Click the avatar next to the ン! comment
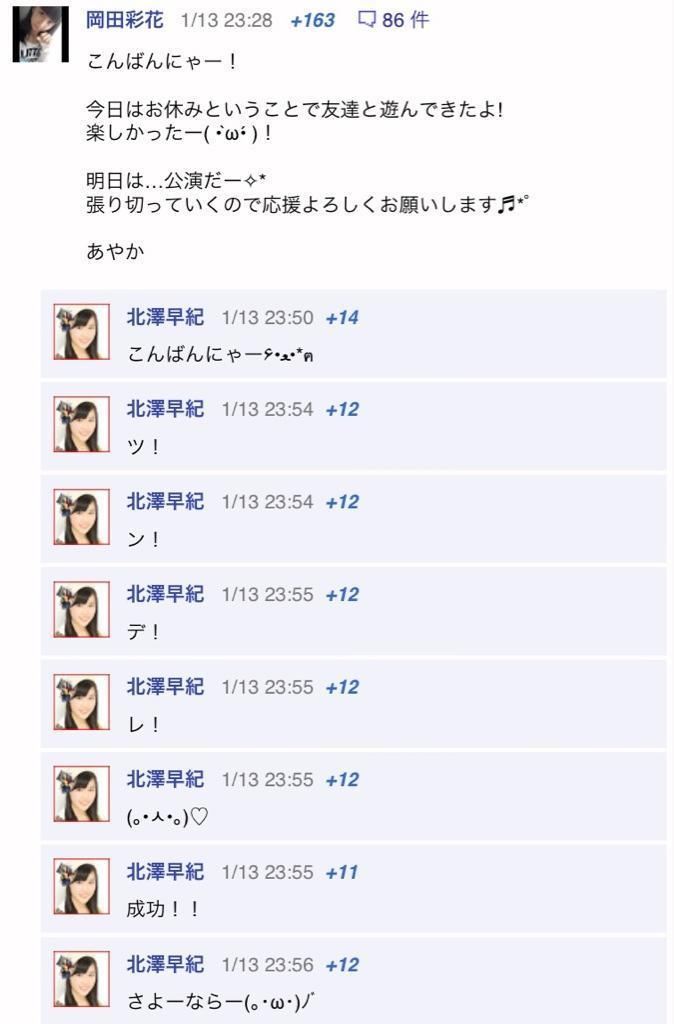This screenshot has height=1024, width=674. pos(82,517)
